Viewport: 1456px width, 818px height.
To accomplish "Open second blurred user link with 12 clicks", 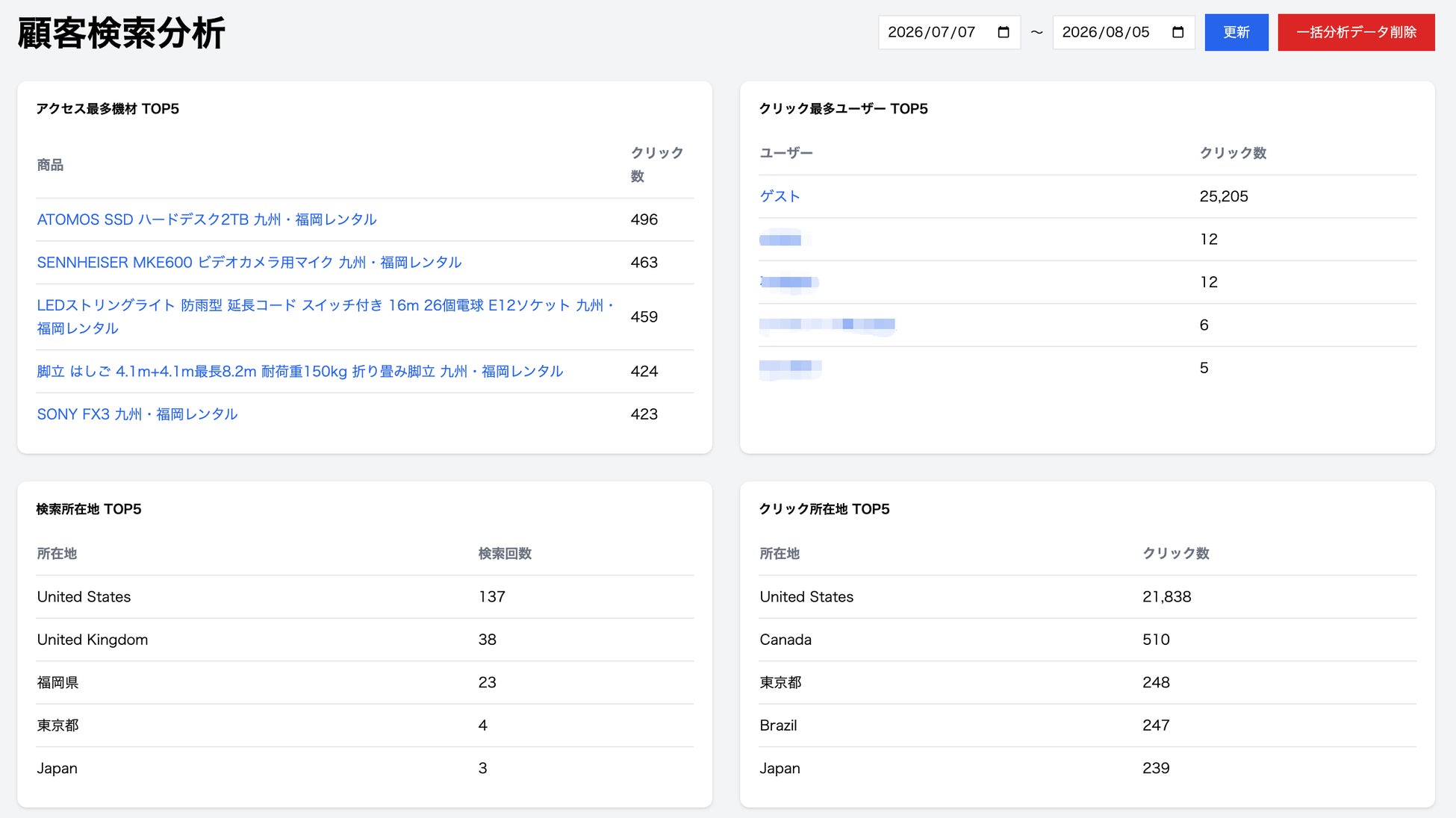I will pyautogui.click(x=789, y=282).
